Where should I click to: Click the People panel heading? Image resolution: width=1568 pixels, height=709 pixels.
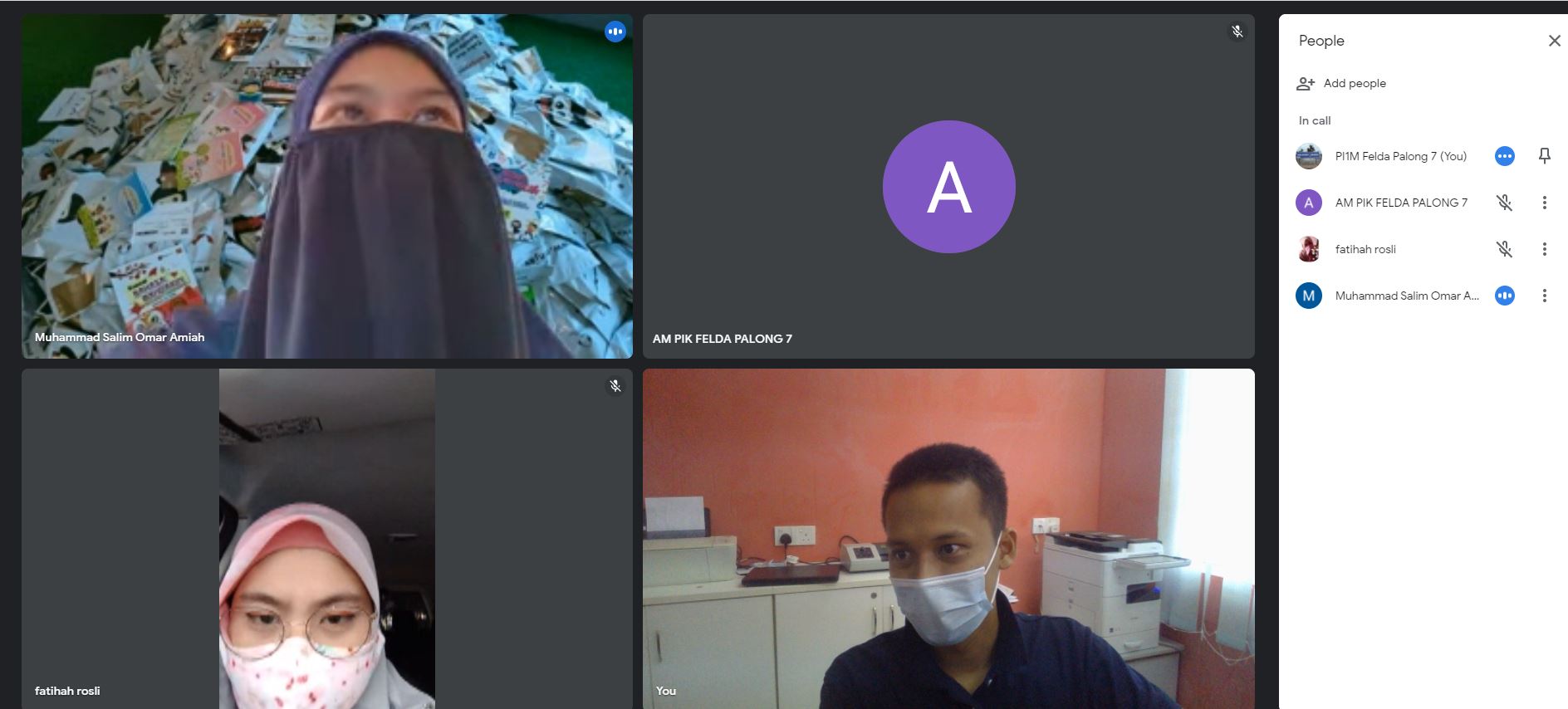click(x=1321, y=41)
